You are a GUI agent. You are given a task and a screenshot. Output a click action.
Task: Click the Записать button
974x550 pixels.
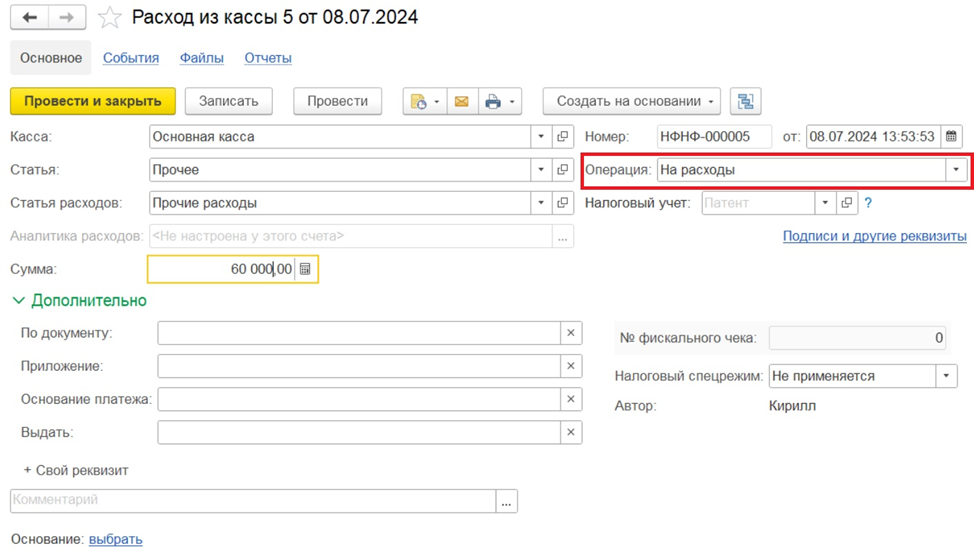229,101
